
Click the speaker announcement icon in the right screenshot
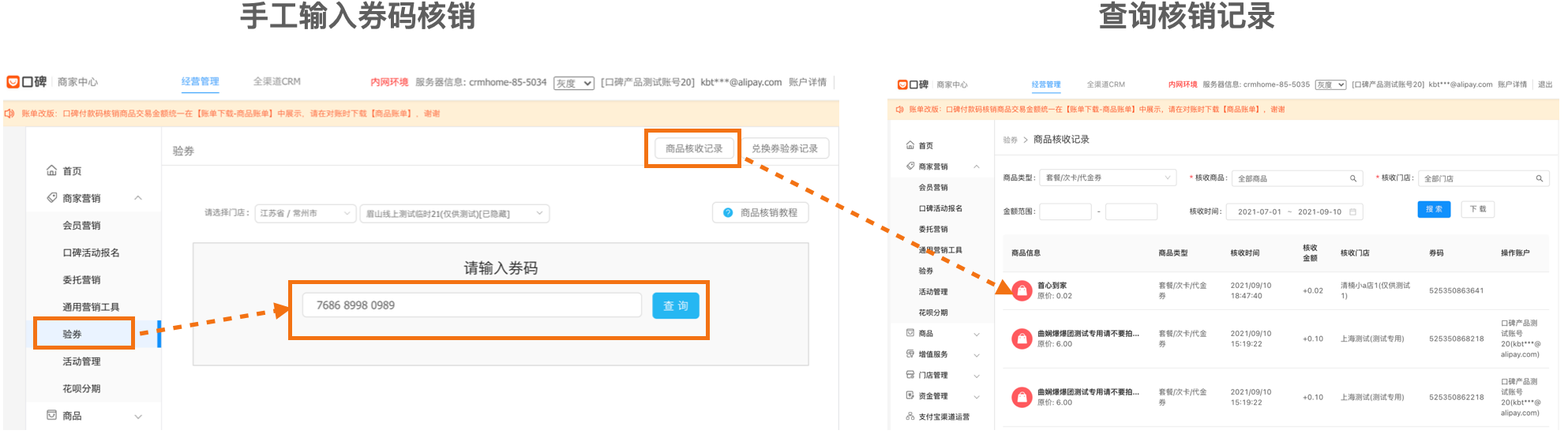[x=899, y=110]
